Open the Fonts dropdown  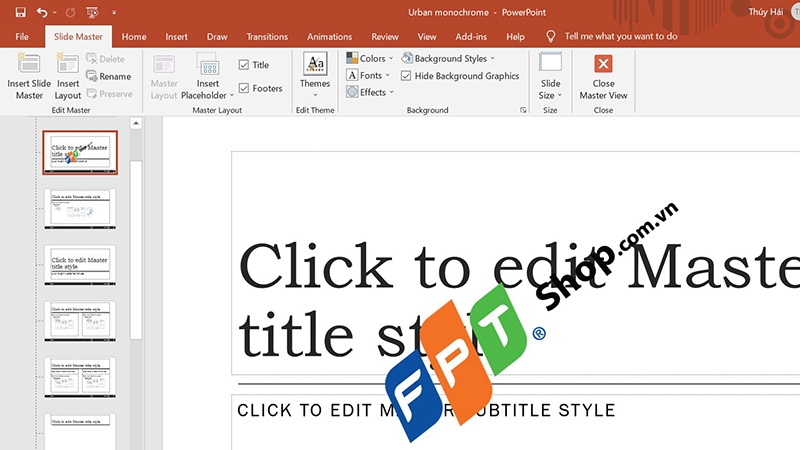(x=368, y=76)
